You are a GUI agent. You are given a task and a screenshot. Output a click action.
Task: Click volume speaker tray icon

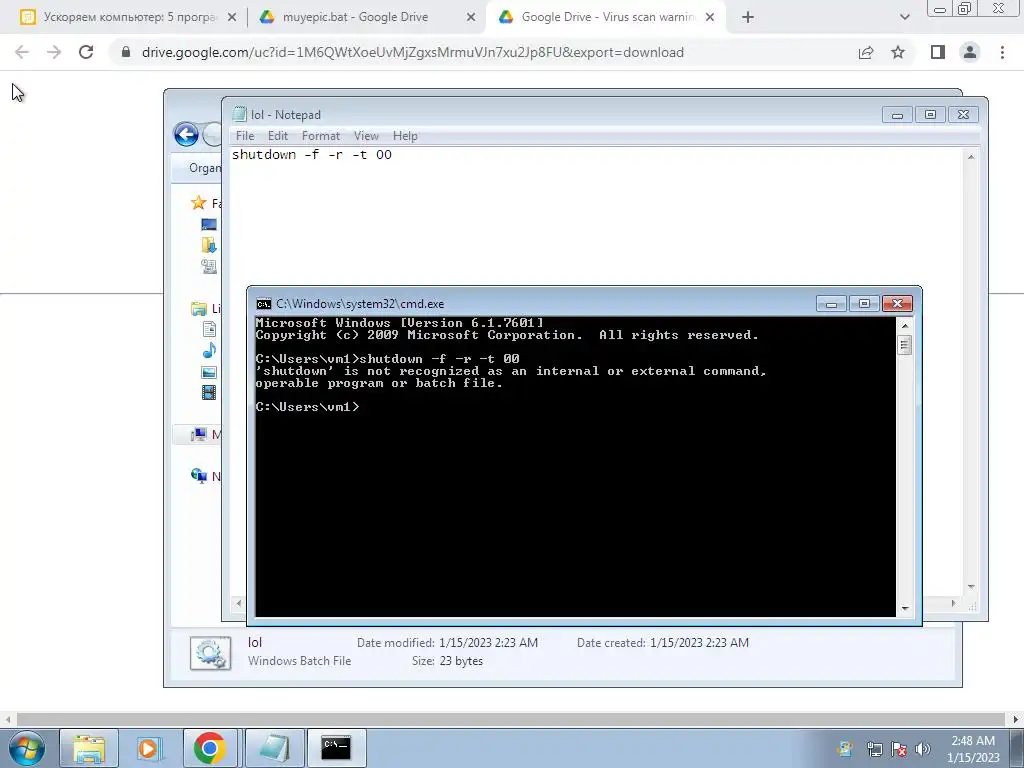tap(923, 749)
